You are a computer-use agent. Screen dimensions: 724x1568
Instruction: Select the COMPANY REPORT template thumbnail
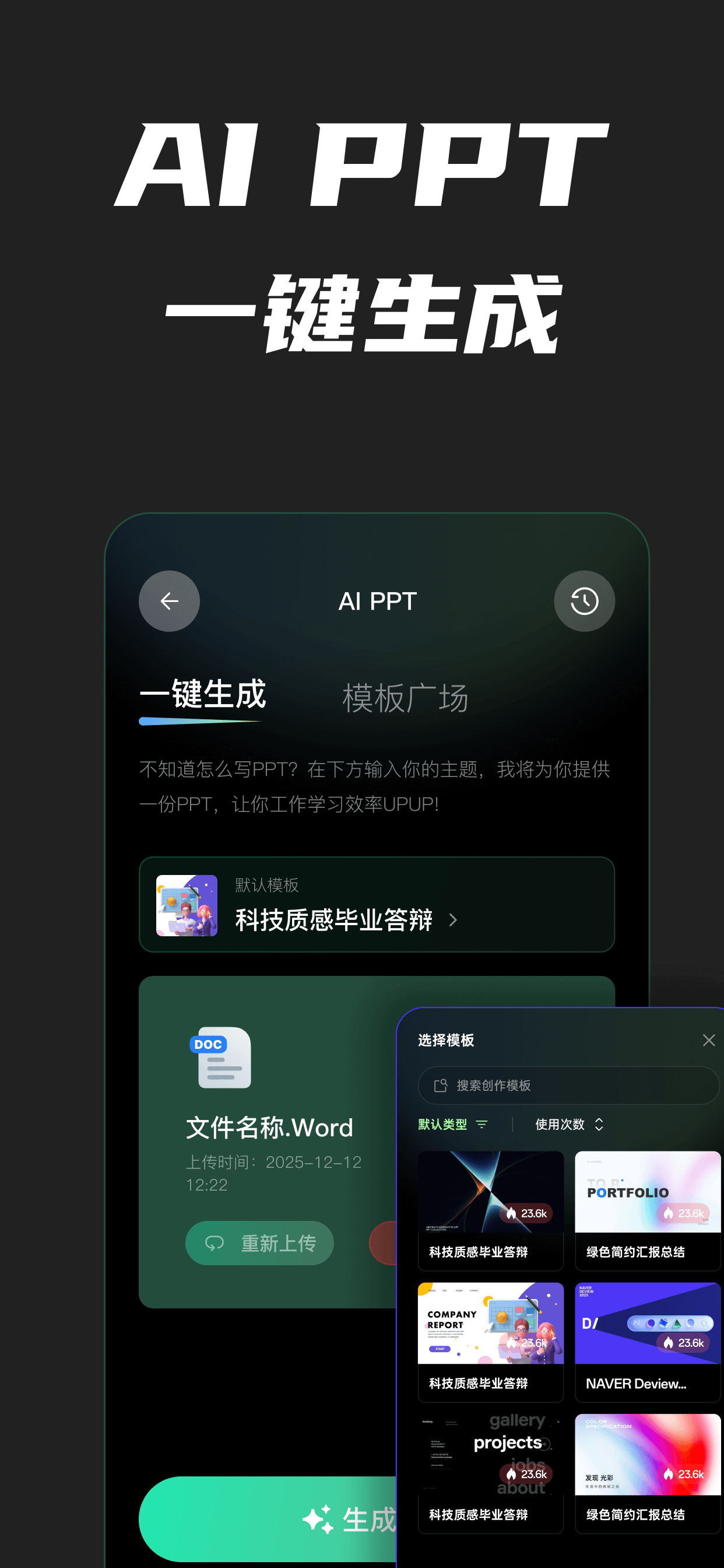pos(490,1324)
